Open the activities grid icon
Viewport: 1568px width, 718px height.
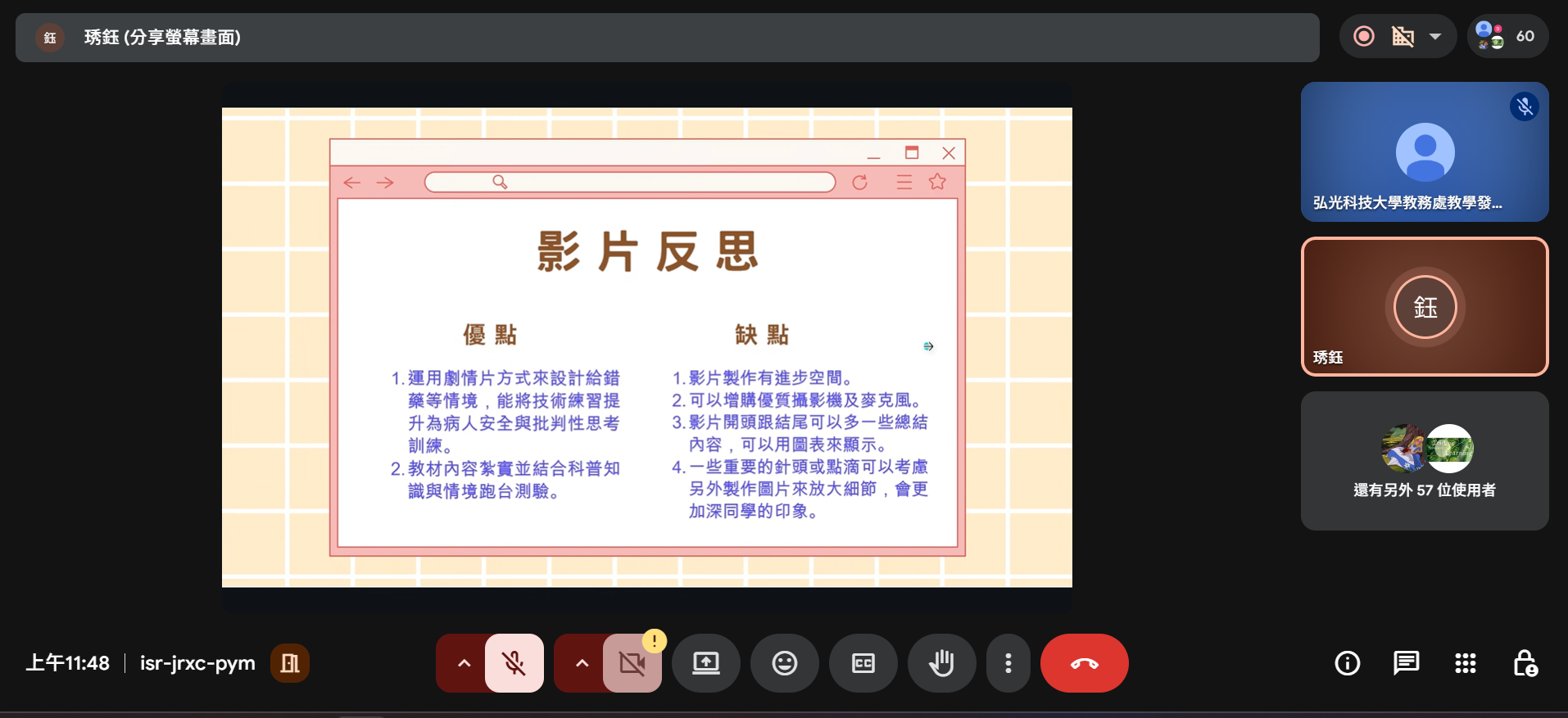(x=1465, y=663)
